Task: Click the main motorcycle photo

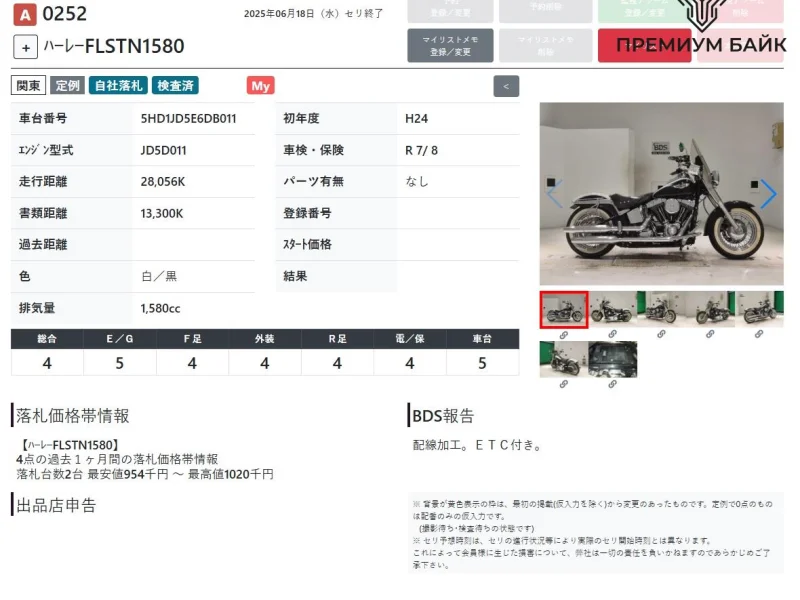Action: pos(661,194)
